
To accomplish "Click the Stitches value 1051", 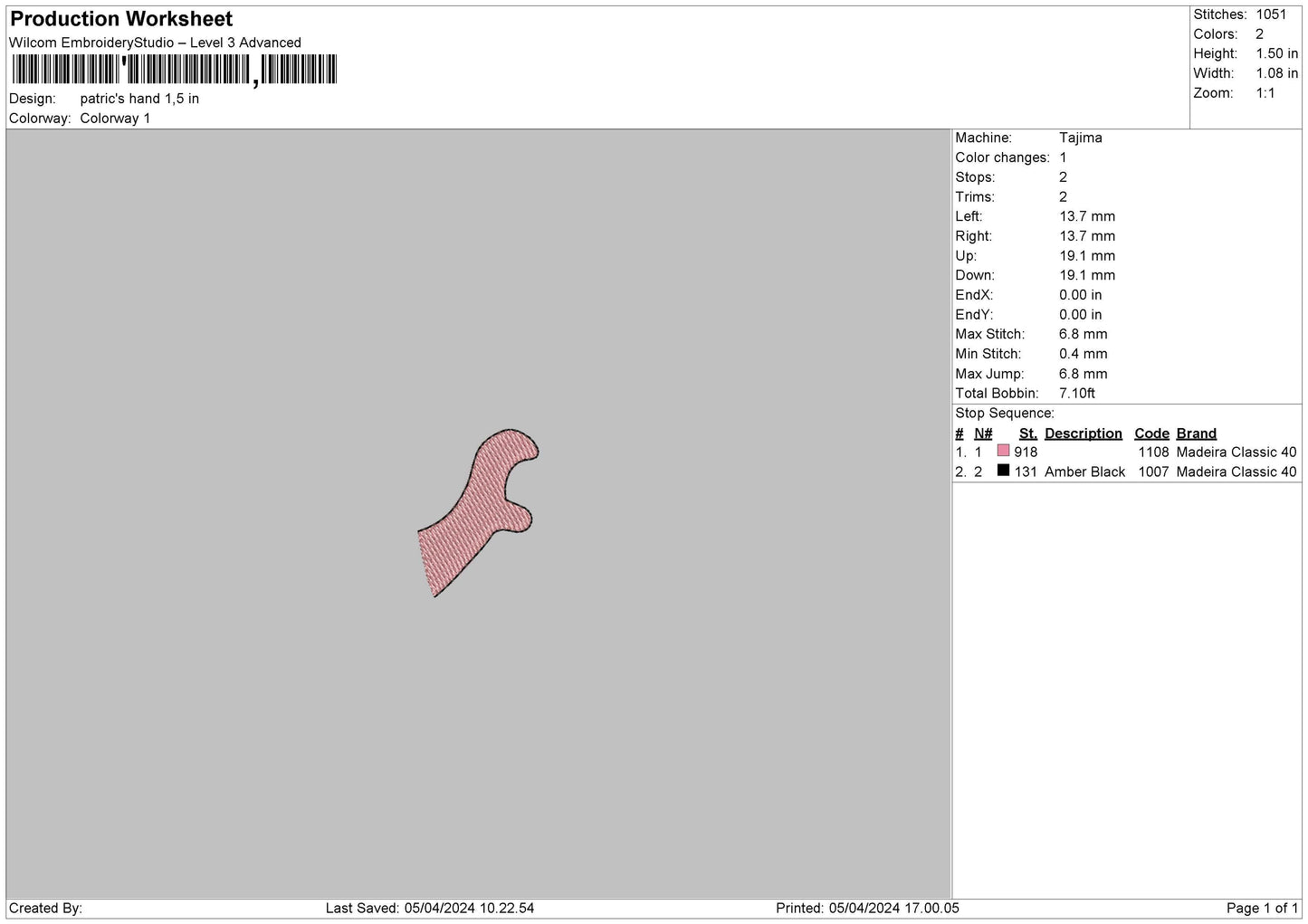I will [x=1271, y=14].
